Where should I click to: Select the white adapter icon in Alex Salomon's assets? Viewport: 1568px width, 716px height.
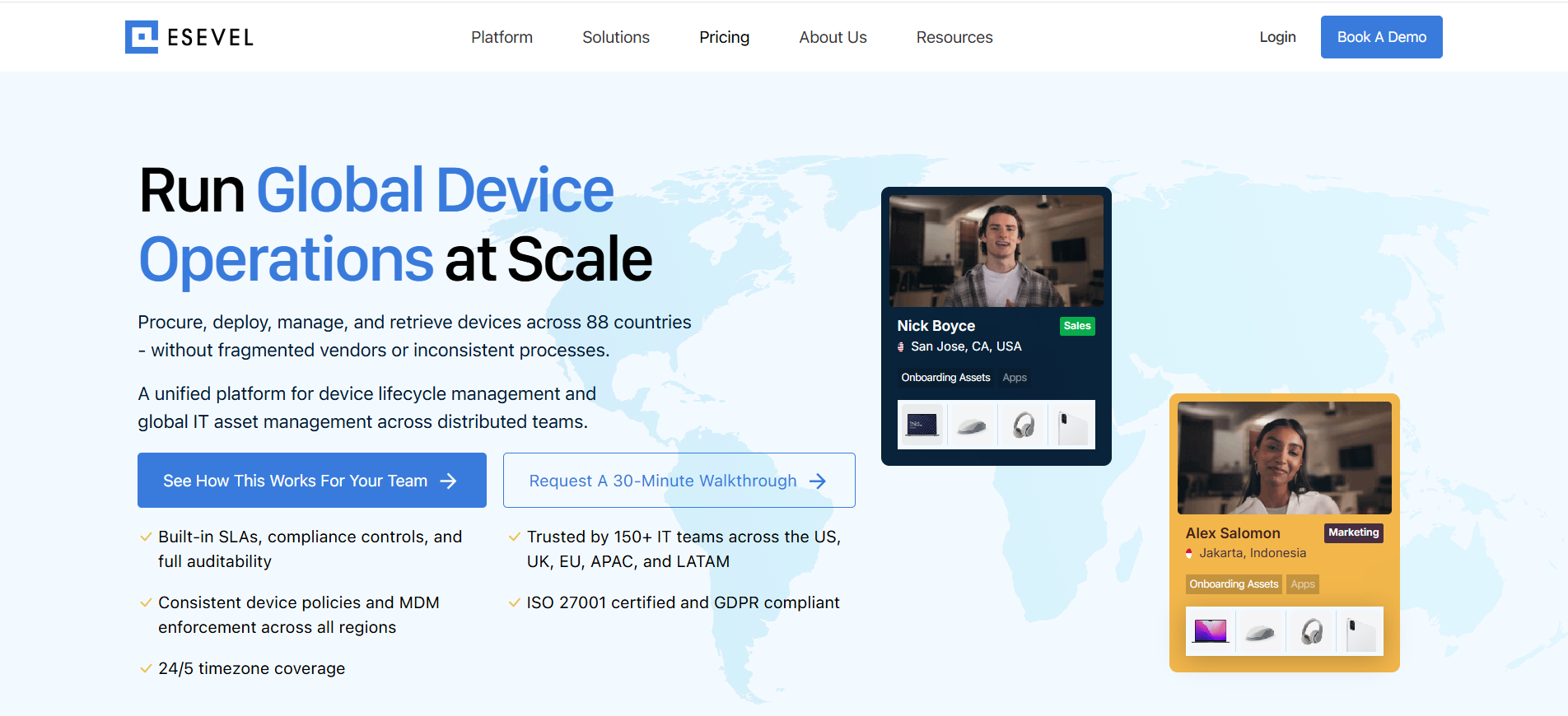click(x=1361, y=633)
